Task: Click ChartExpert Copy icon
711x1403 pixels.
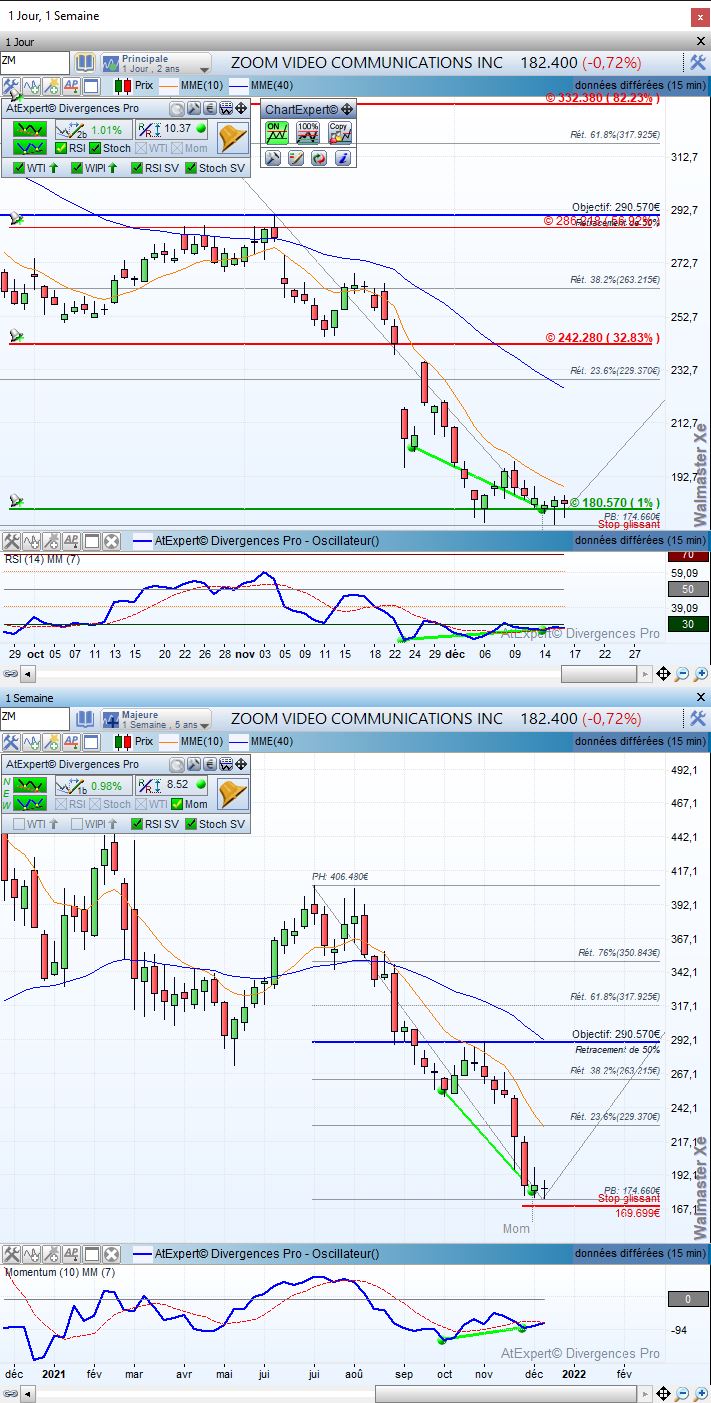Action: click(339, 132)
